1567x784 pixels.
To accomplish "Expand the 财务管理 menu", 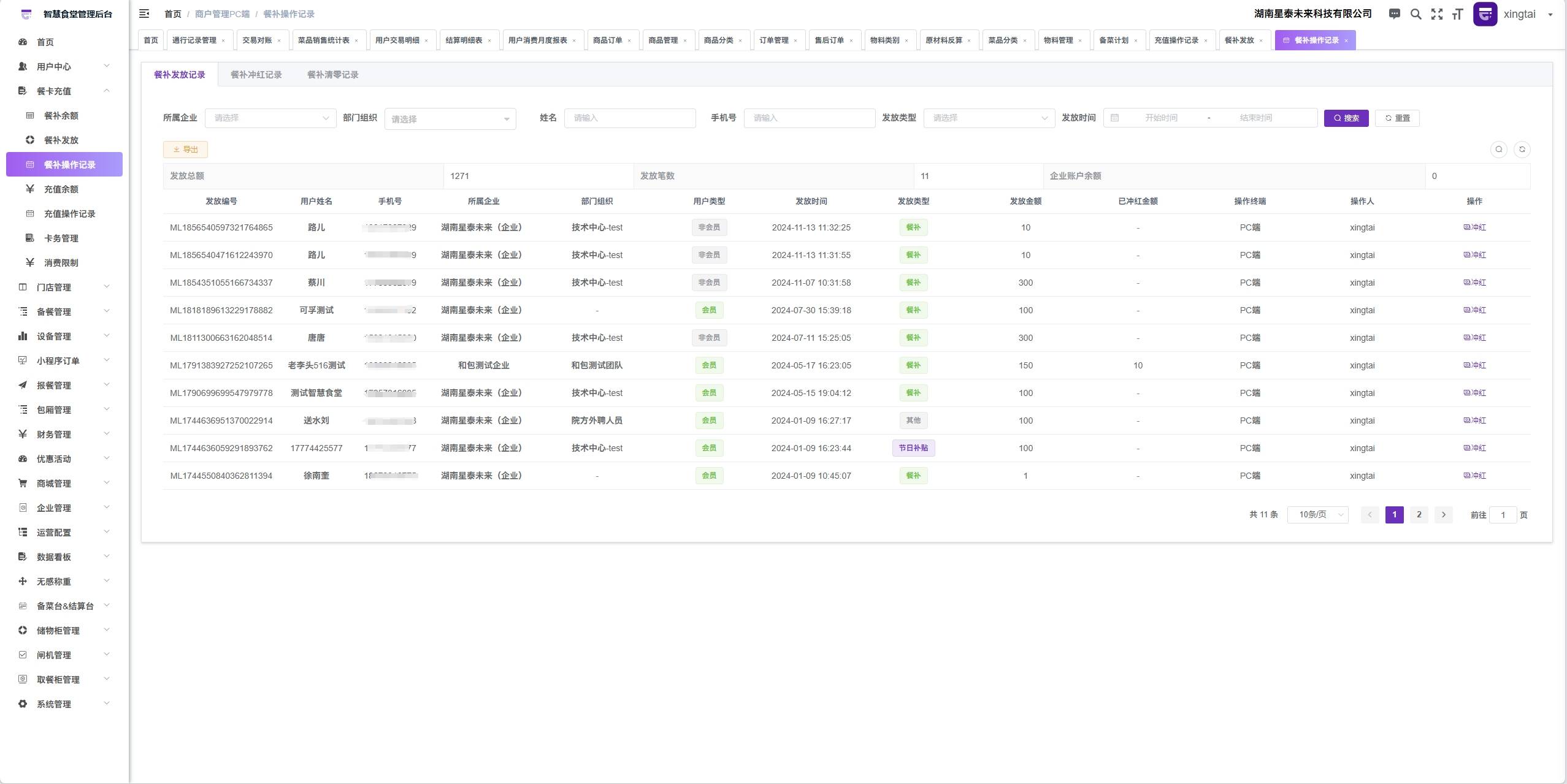I will coord(64,434).
